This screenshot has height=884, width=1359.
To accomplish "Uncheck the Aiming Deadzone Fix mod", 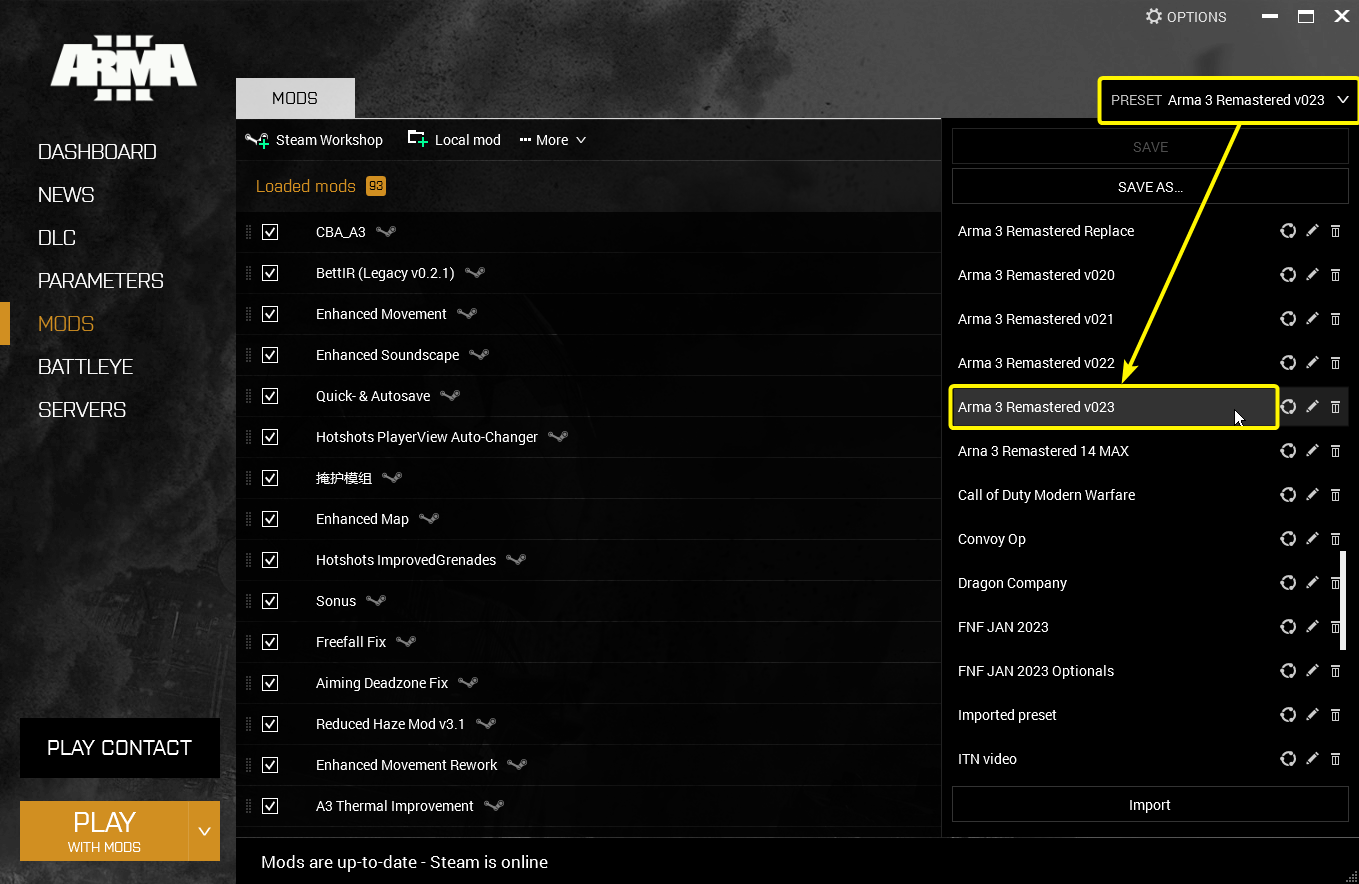I will click(270, 683).
